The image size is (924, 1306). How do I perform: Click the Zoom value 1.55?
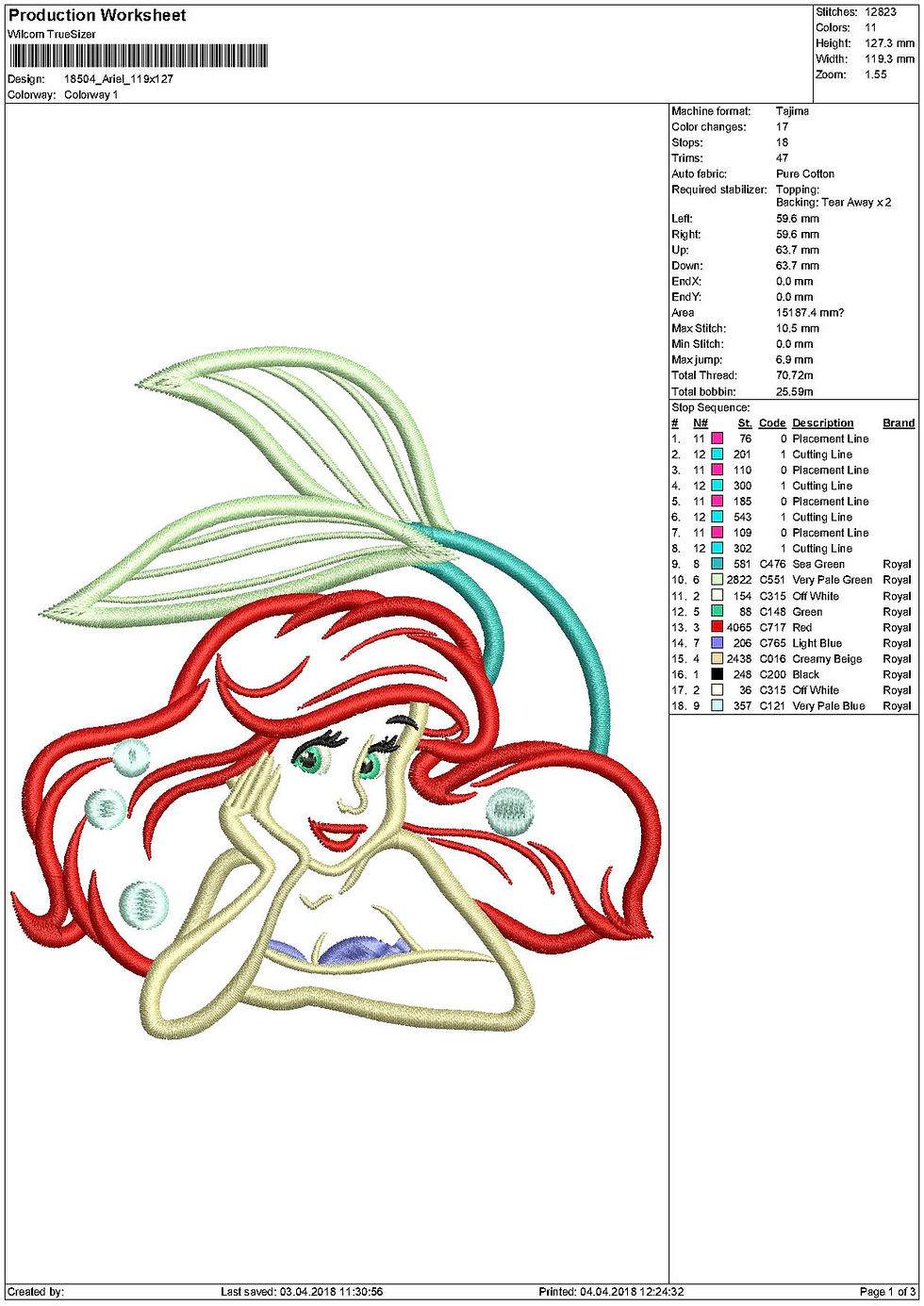[x=876, y=74]
